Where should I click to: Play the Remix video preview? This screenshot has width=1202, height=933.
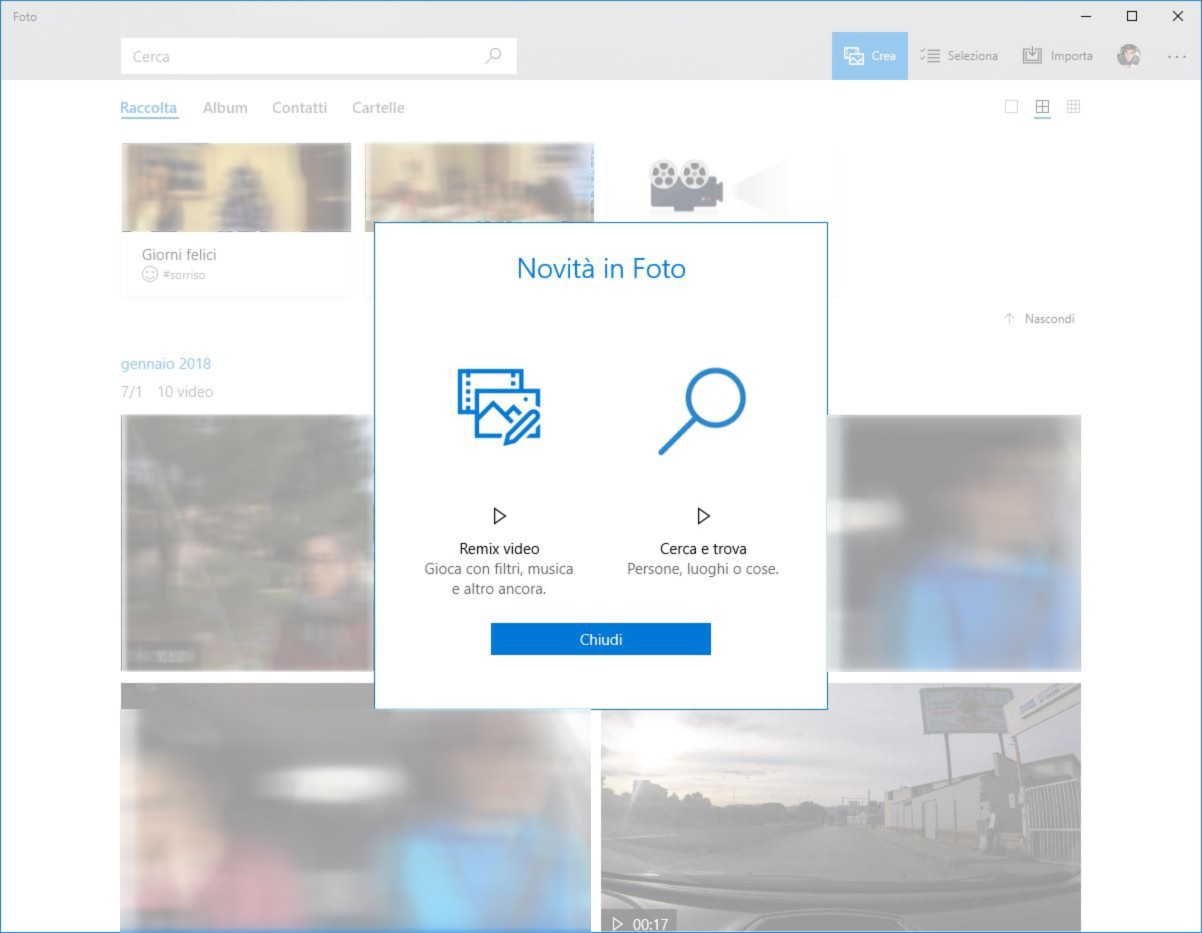[x=500, y=516]
